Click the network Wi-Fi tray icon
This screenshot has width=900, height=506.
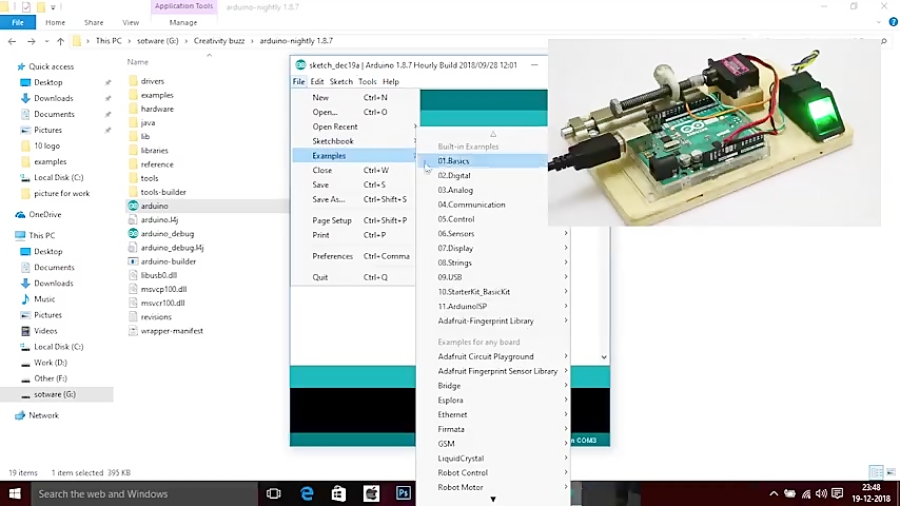point(806,494)
